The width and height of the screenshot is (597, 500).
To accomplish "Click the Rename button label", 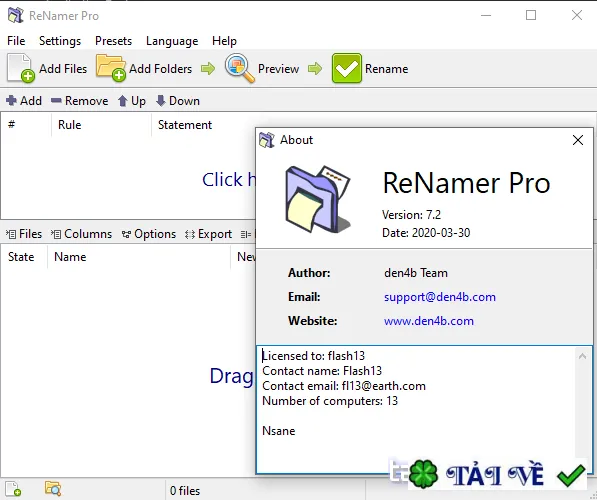I will 386,69.
